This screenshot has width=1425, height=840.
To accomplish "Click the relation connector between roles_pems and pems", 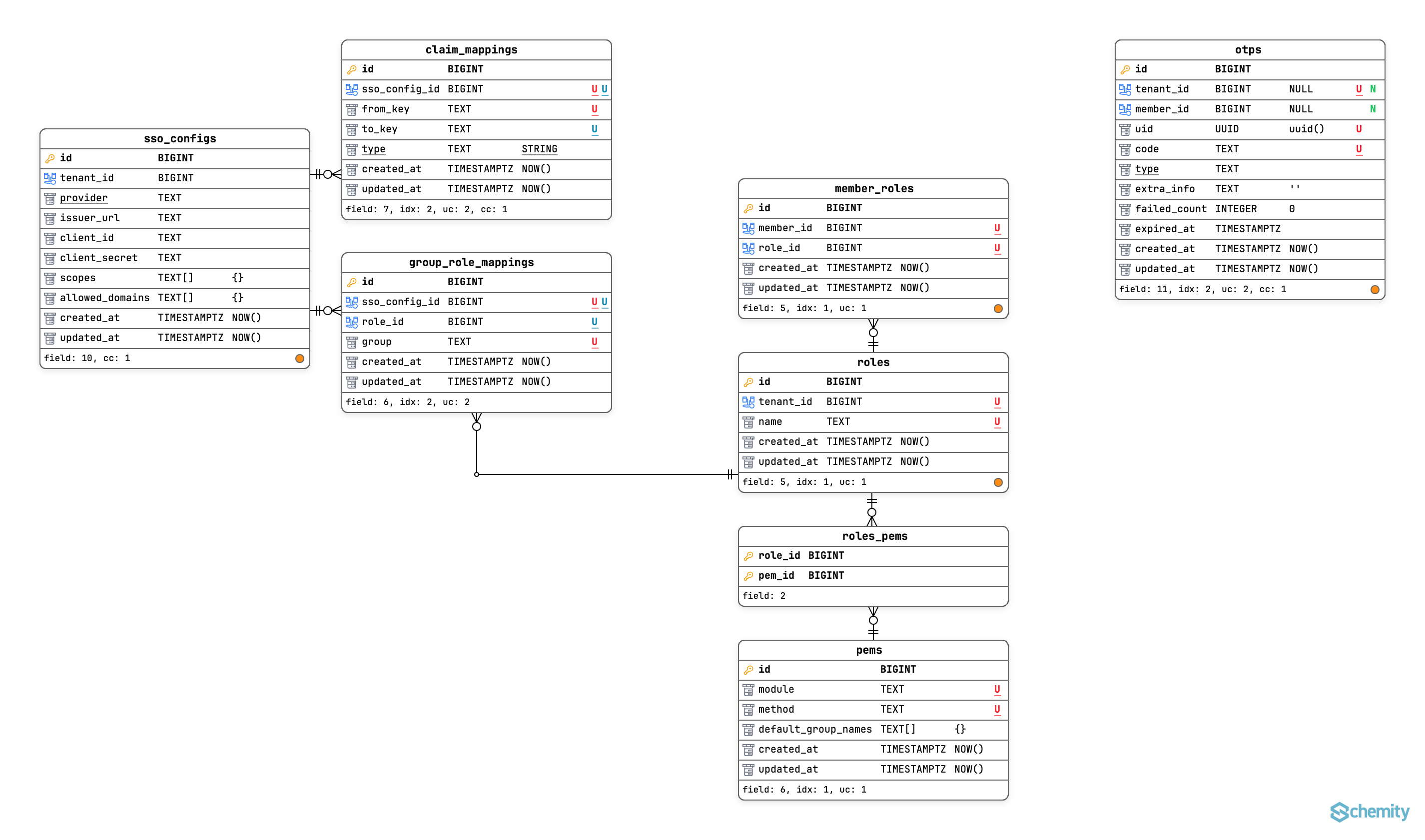I will click(873, 623).
